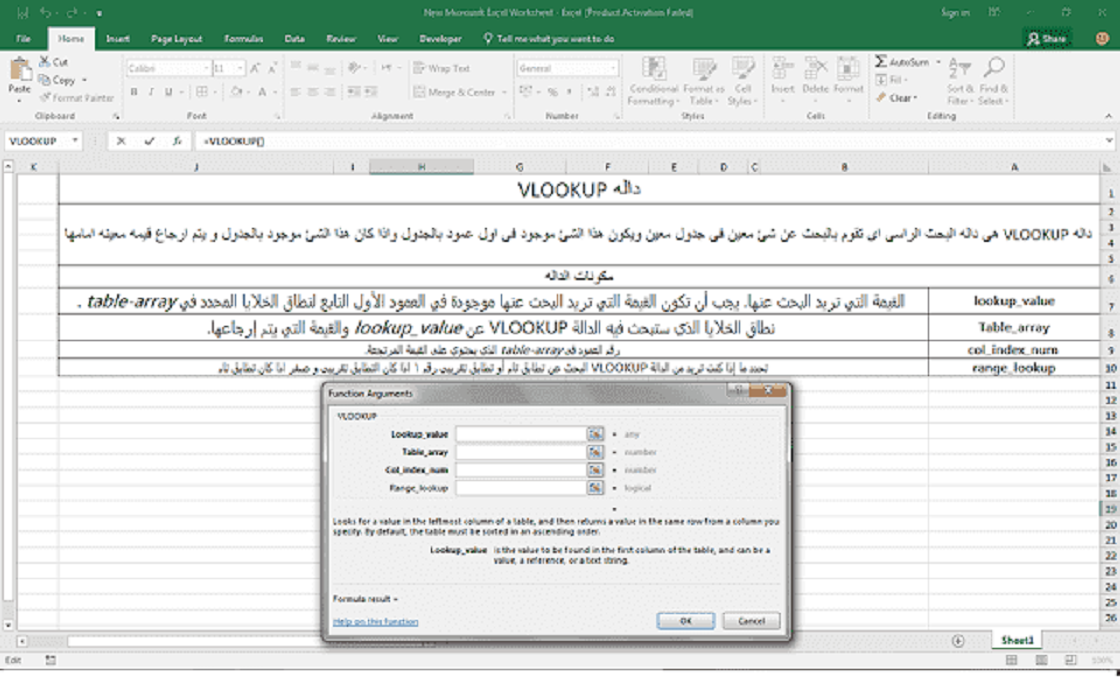
Task: Save with the Quick Access save icon
Action: 22,13
